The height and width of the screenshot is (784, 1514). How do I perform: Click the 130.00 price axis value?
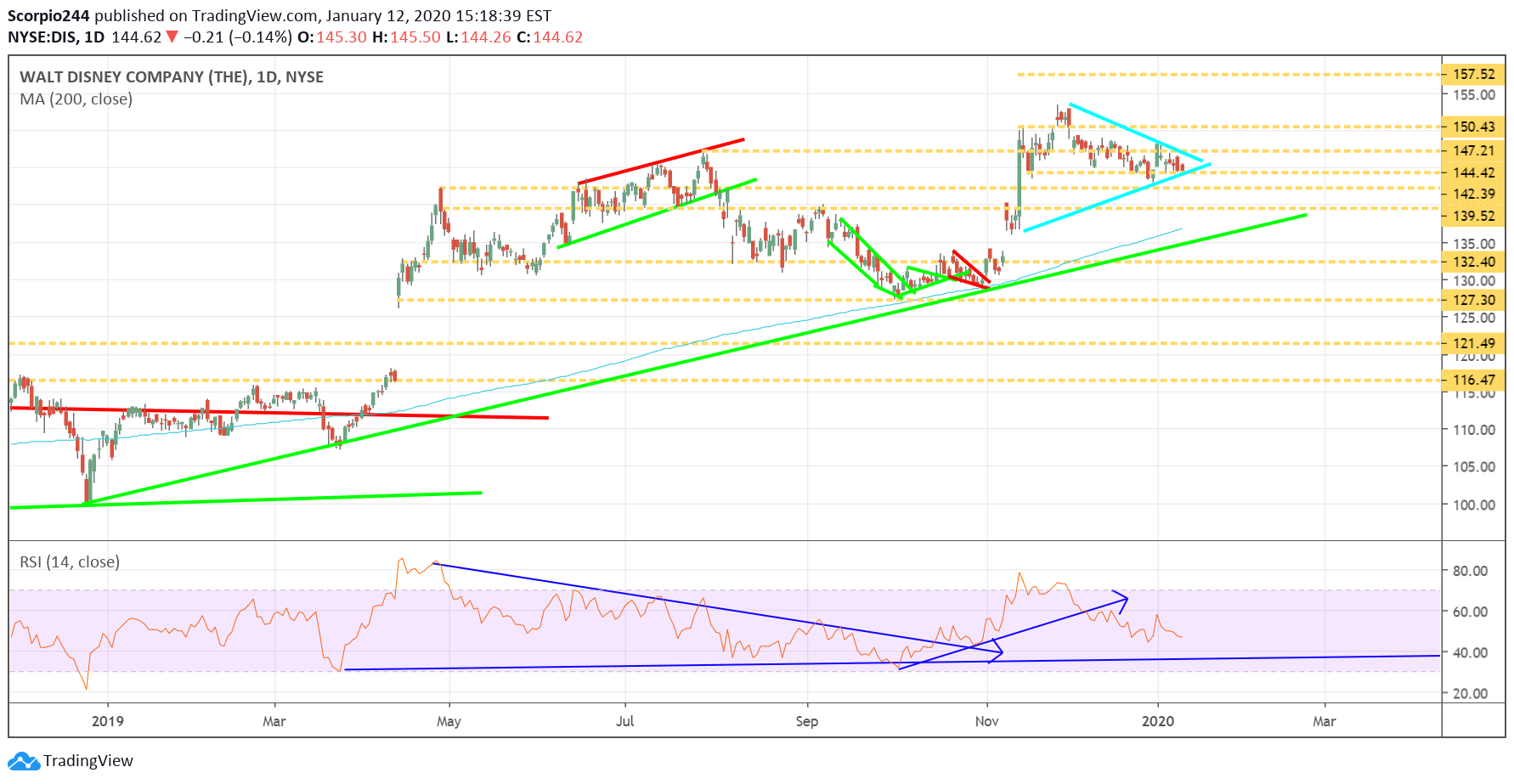coord(1473,281)
